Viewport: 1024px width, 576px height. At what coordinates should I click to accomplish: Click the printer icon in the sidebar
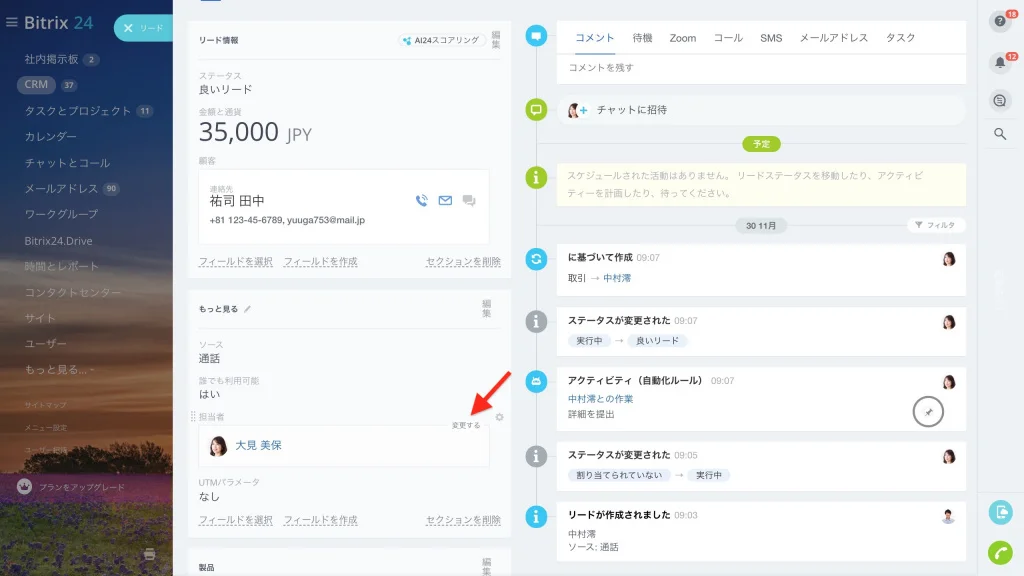coord(150,554)
